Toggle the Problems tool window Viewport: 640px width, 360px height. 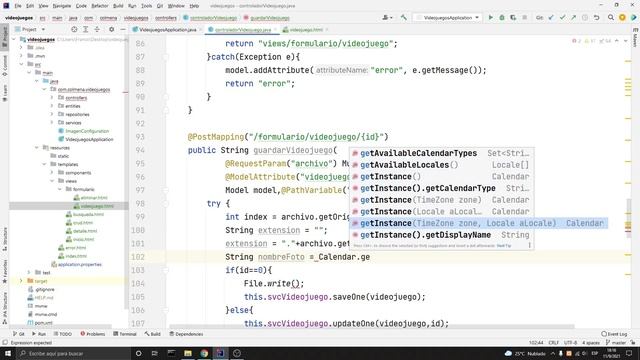pos(93,334)
